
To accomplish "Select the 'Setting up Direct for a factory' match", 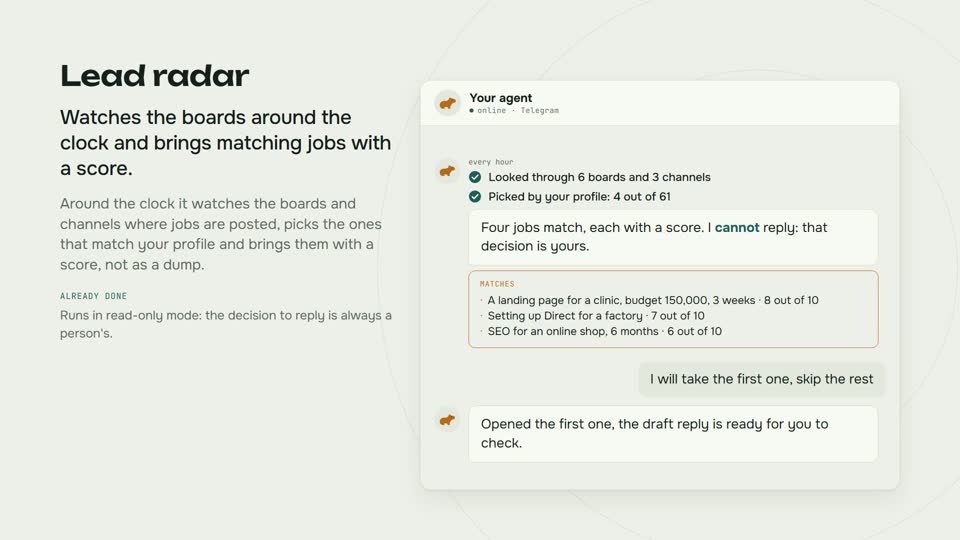I will pos(596,316).
